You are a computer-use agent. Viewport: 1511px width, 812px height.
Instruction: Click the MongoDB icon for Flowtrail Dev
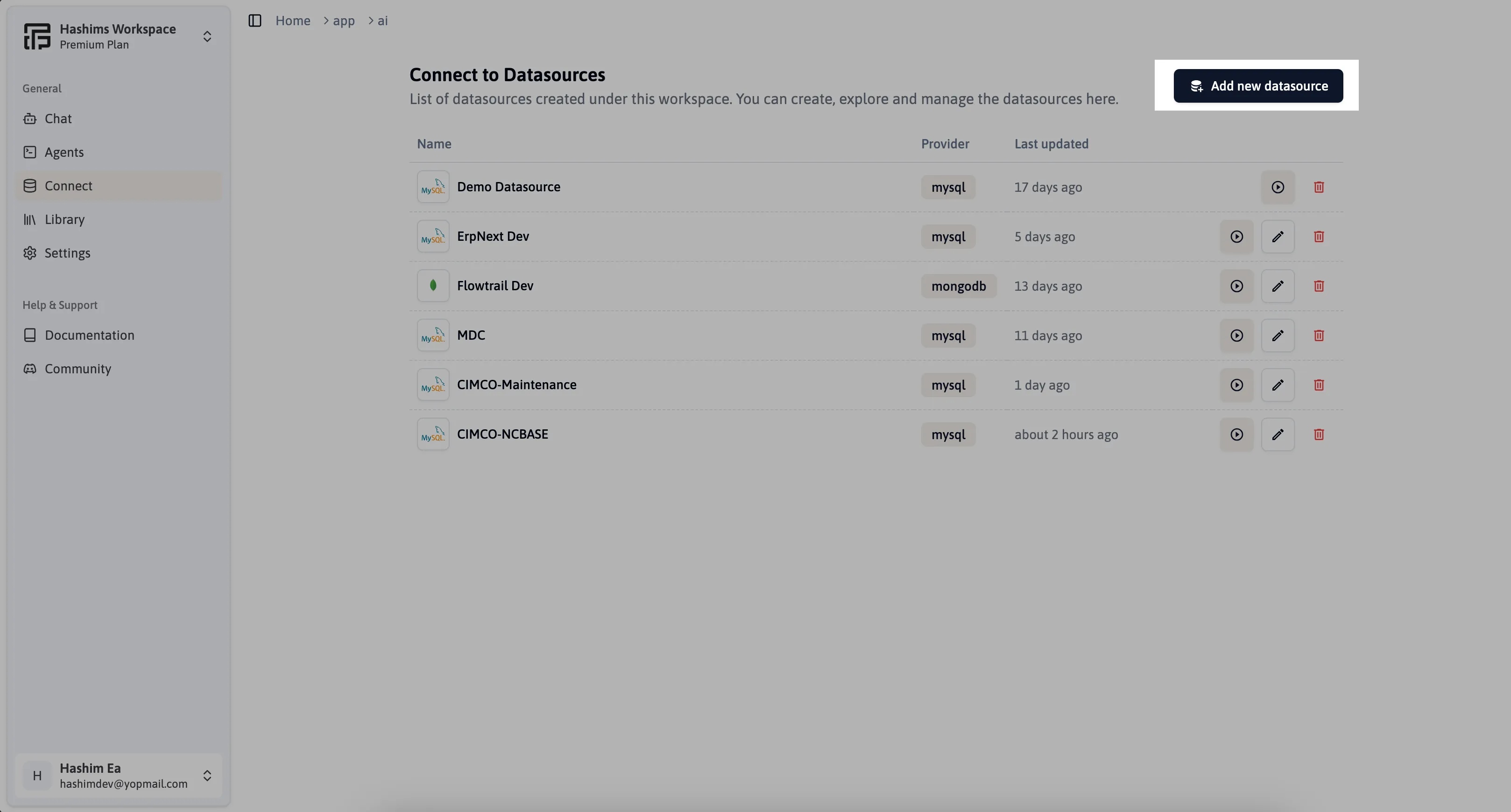click(x=433, y=285)
